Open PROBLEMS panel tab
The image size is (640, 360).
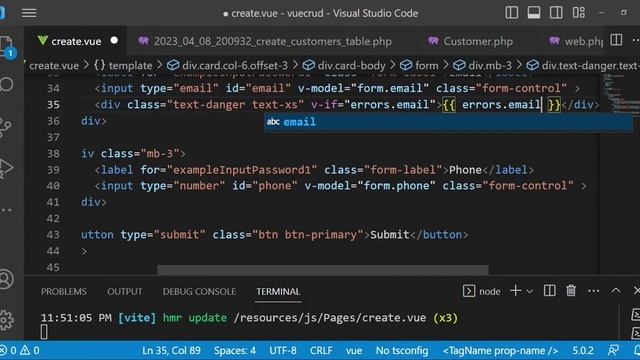pyautogui.click(x=64, y=291)
